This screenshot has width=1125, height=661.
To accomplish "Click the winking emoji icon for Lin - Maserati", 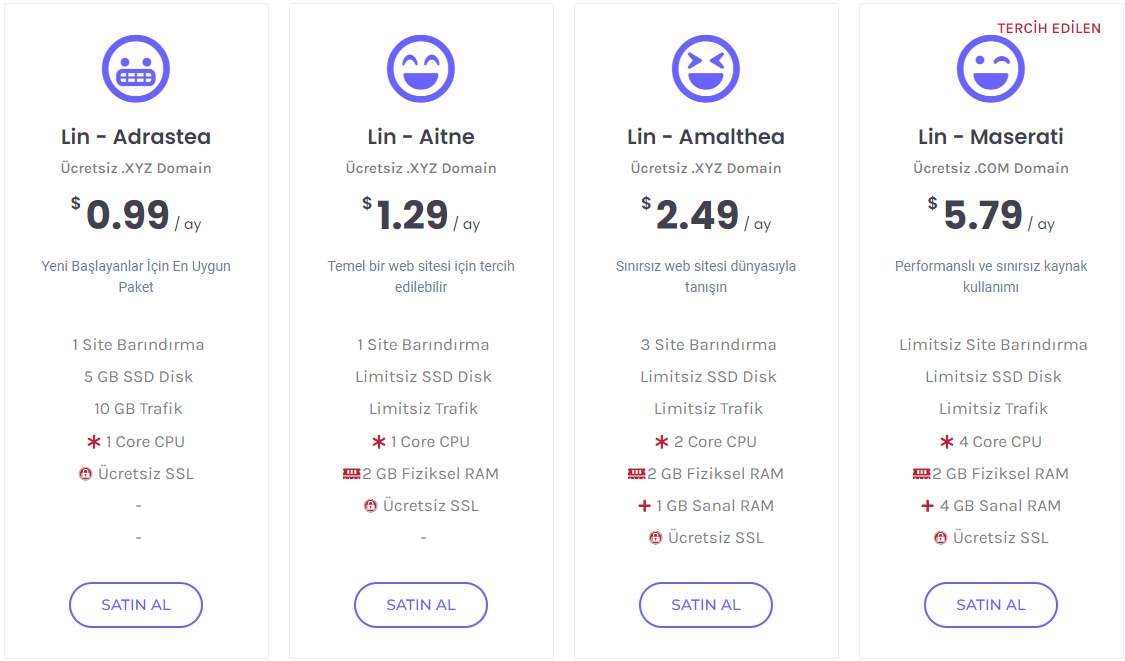I will tap(991, 69).
